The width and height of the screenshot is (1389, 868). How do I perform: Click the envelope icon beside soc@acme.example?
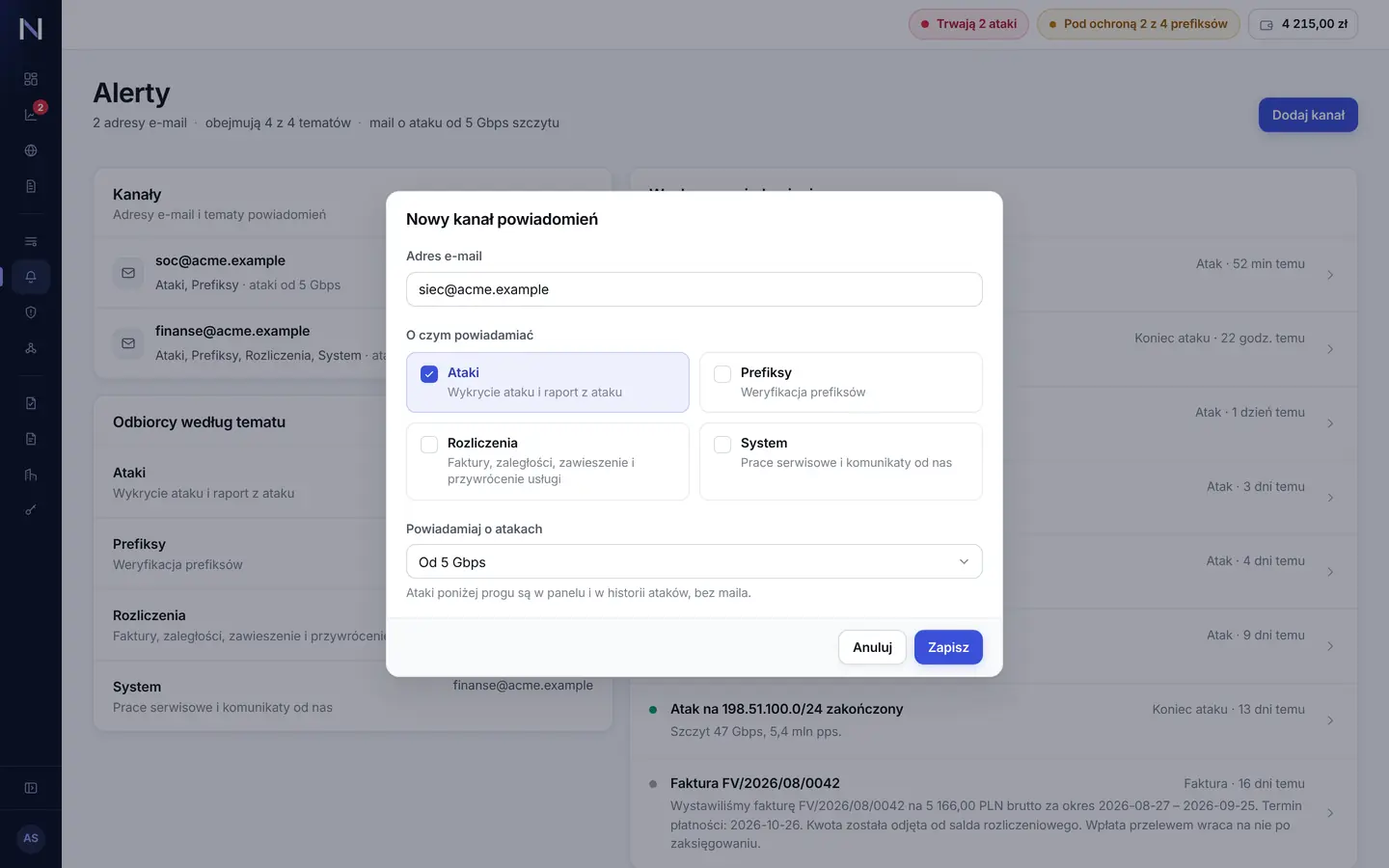click(x=128, y=273)
